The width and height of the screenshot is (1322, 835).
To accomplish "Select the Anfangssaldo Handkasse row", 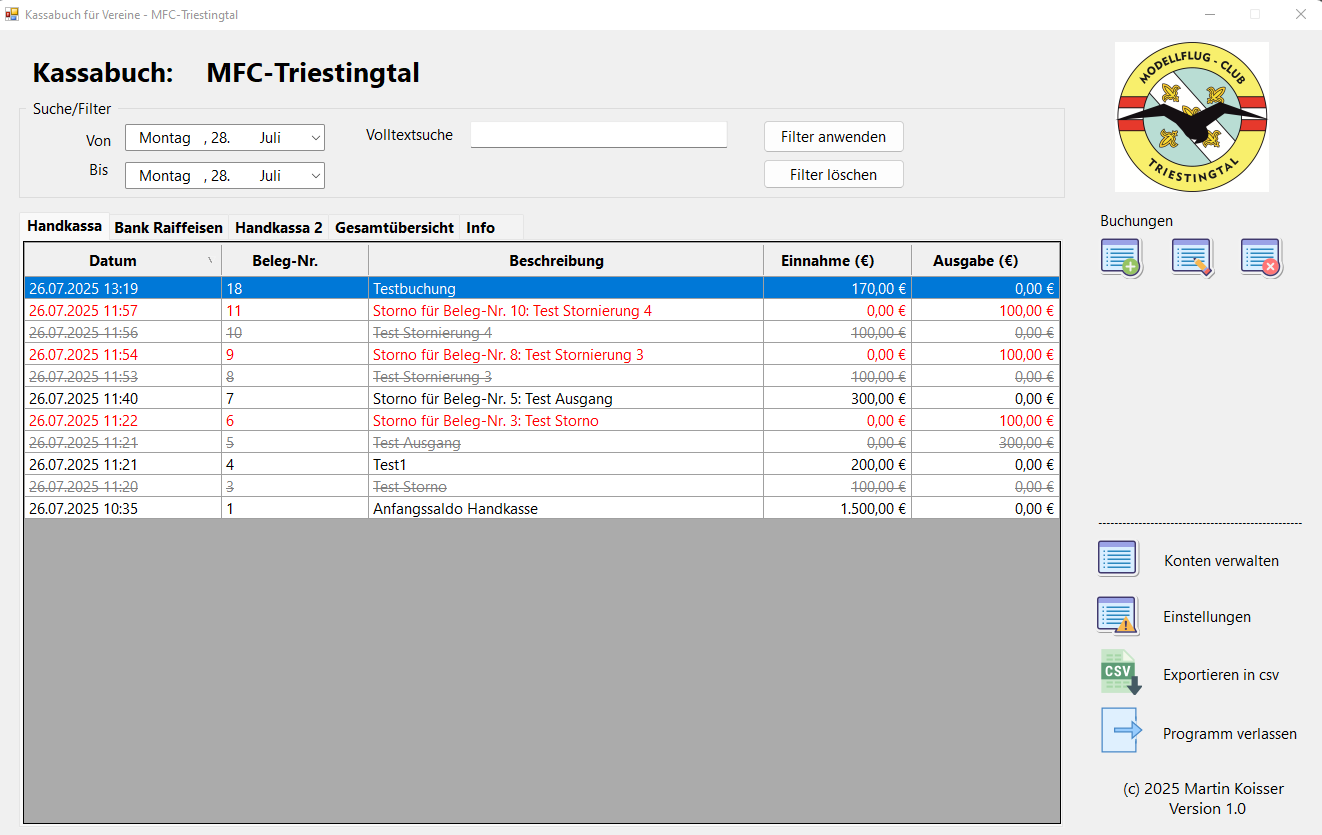I will 455,509.
